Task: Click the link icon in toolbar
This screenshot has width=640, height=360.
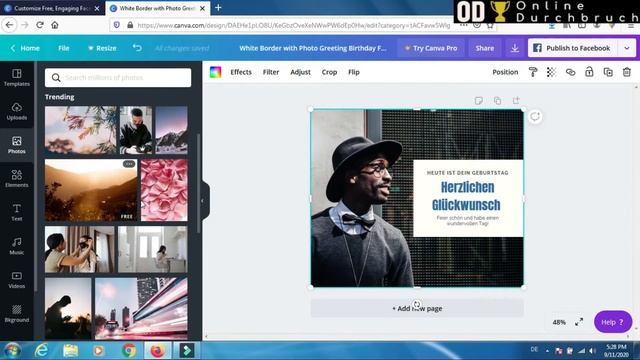Action: (x=570, y=72)
